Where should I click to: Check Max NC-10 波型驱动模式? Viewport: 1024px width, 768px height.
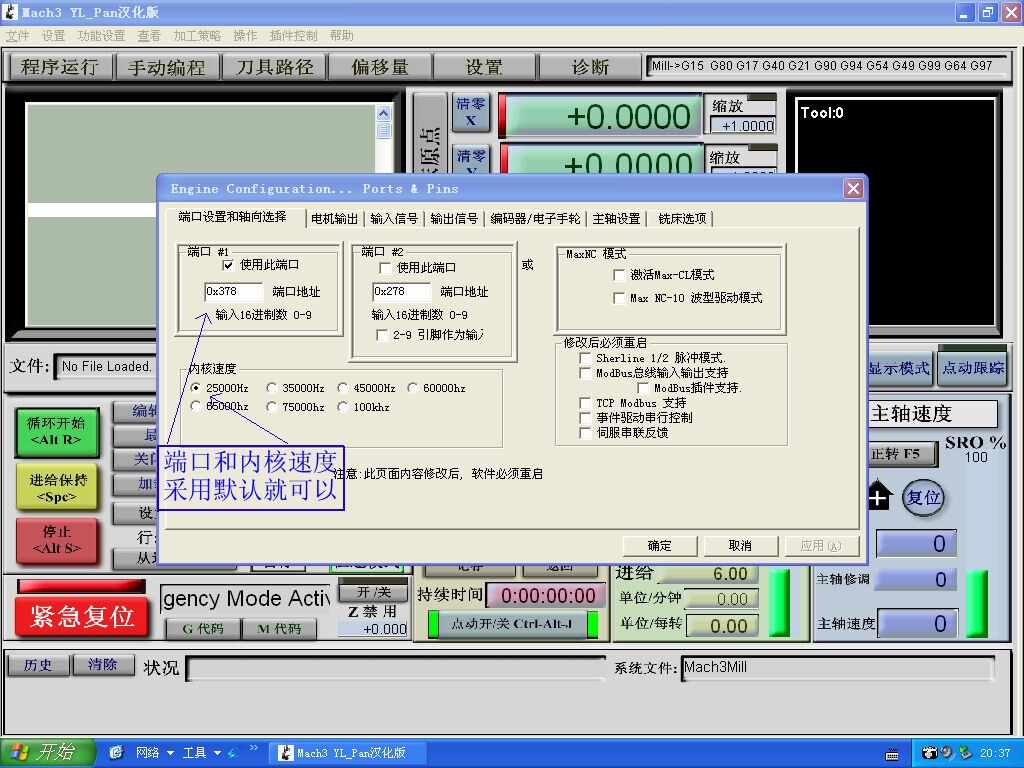619,298
